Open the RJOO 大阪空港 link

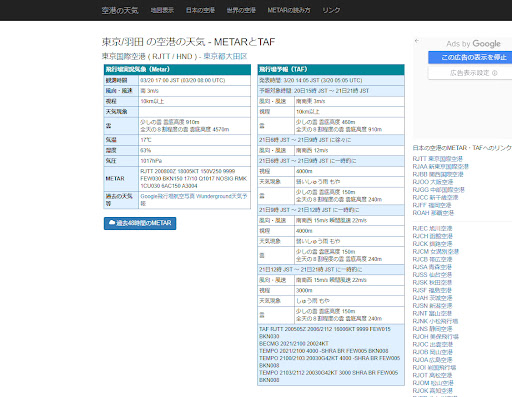coord(433,182)
